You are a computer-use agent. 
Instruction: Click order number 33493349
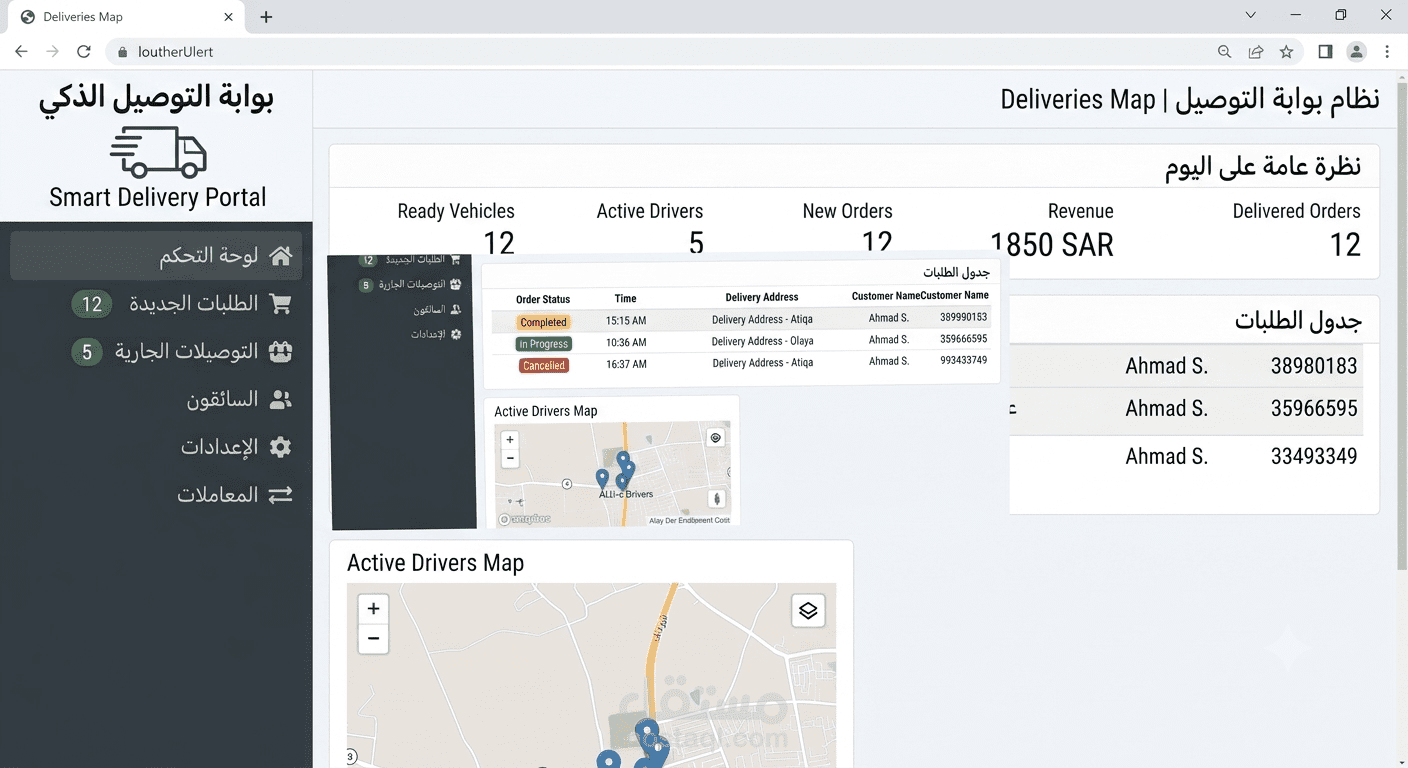[1314, 456]
